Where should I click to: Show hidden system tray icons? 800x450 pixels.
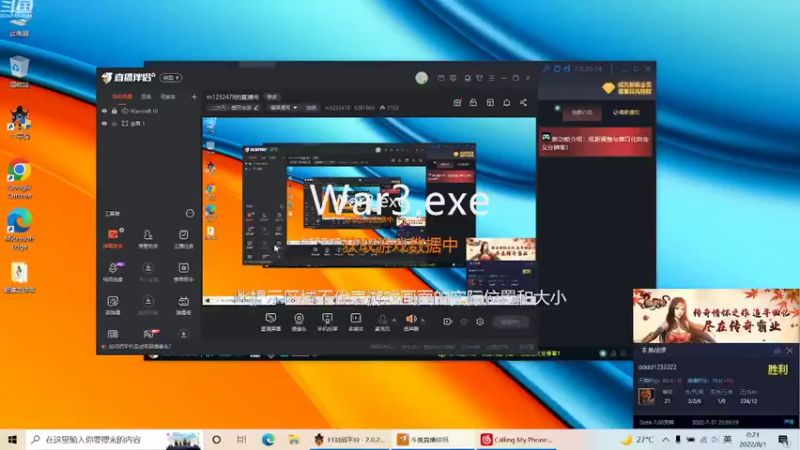pos(666,439)
